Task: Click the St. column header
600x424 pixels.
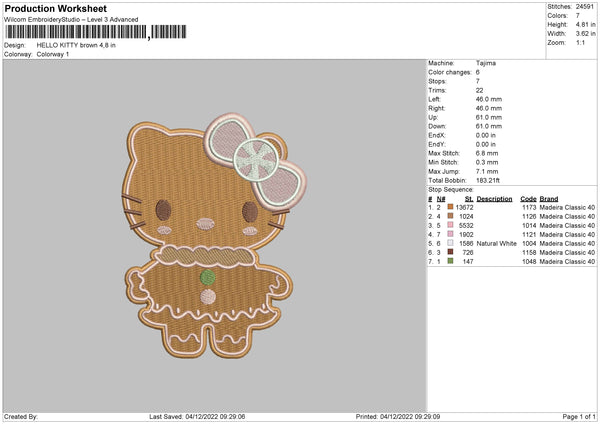Action: coord(468,198)
